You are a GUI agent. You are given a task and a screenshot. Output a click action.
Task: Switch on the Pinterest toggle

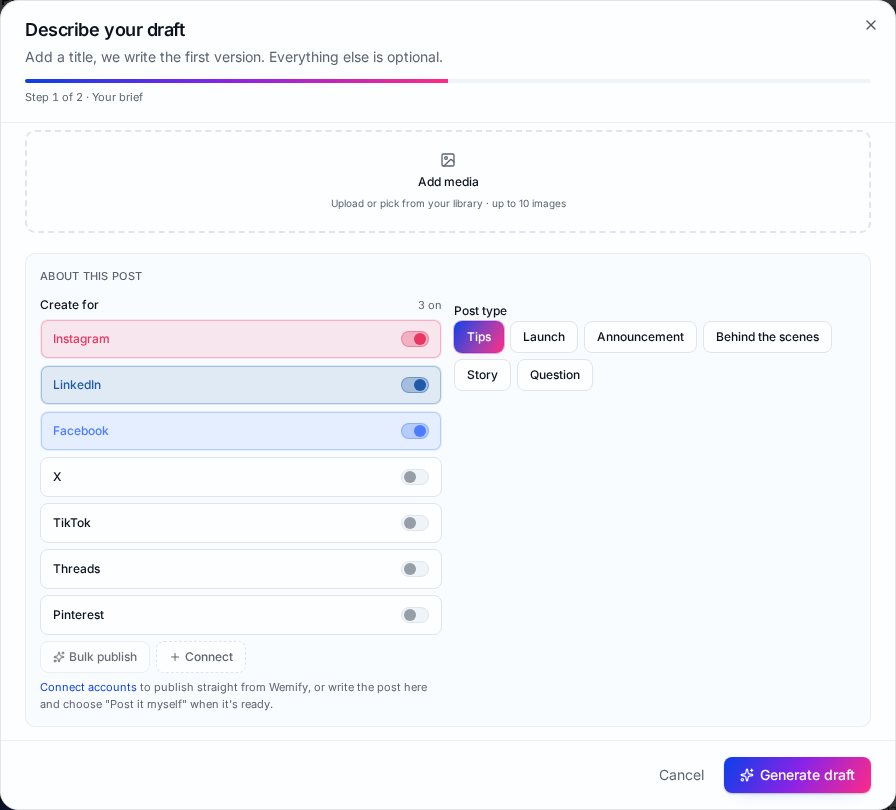pyautogui.click(x=415, y=615)
